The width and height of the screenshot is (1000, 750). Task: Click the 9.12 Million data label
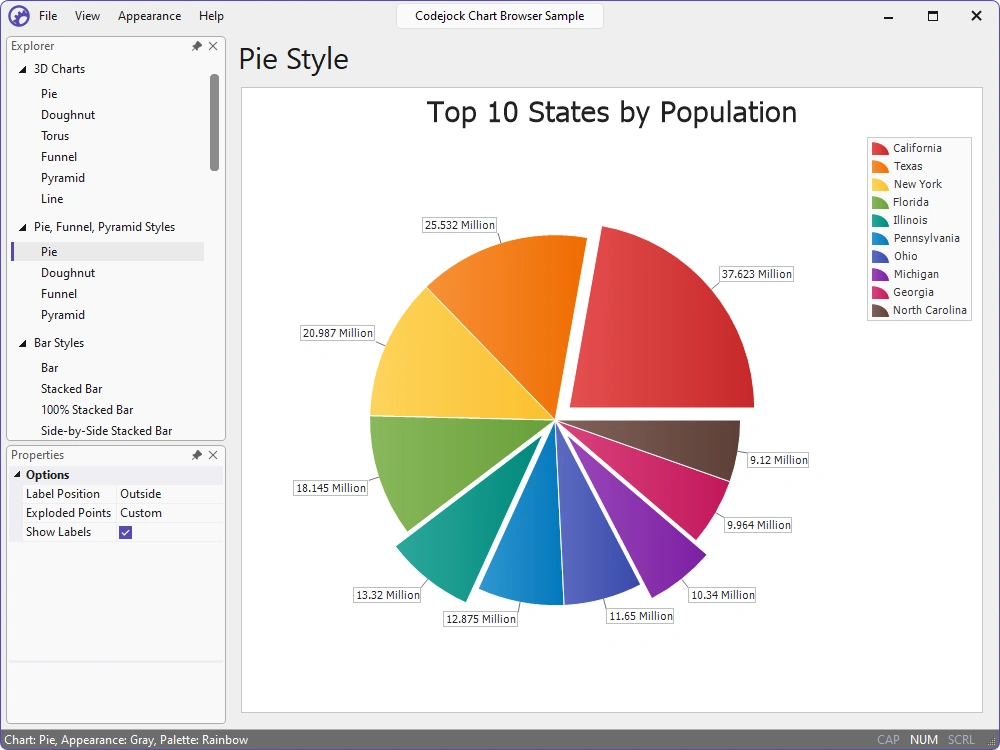[x=778, y=460]
